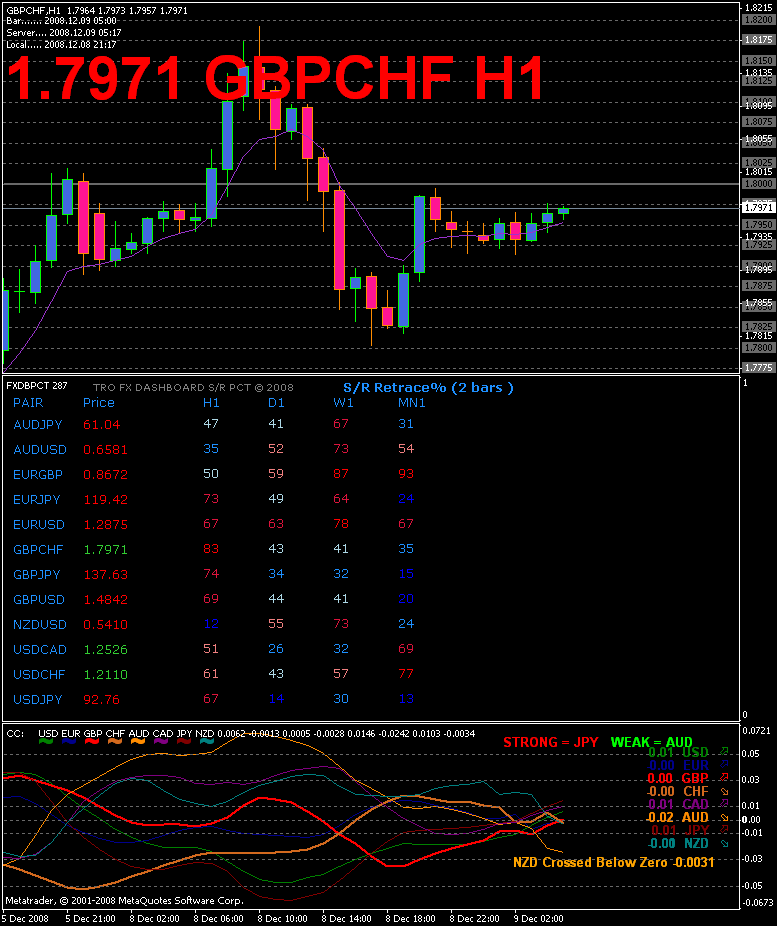The image size is (777, 926).
Task: Click the 'Server' time line 2008.12.09 05:17
Action: click(64, 33)
